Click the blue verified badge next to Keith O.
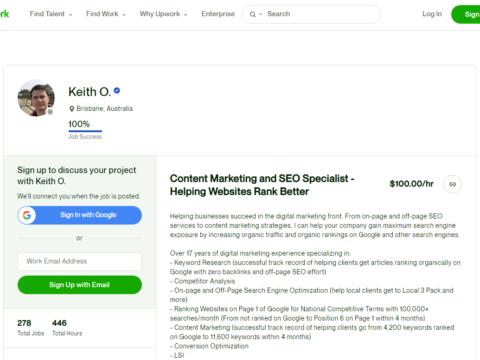Image resolution: width=480 pixels, height=360 pixels. (117, 90)
